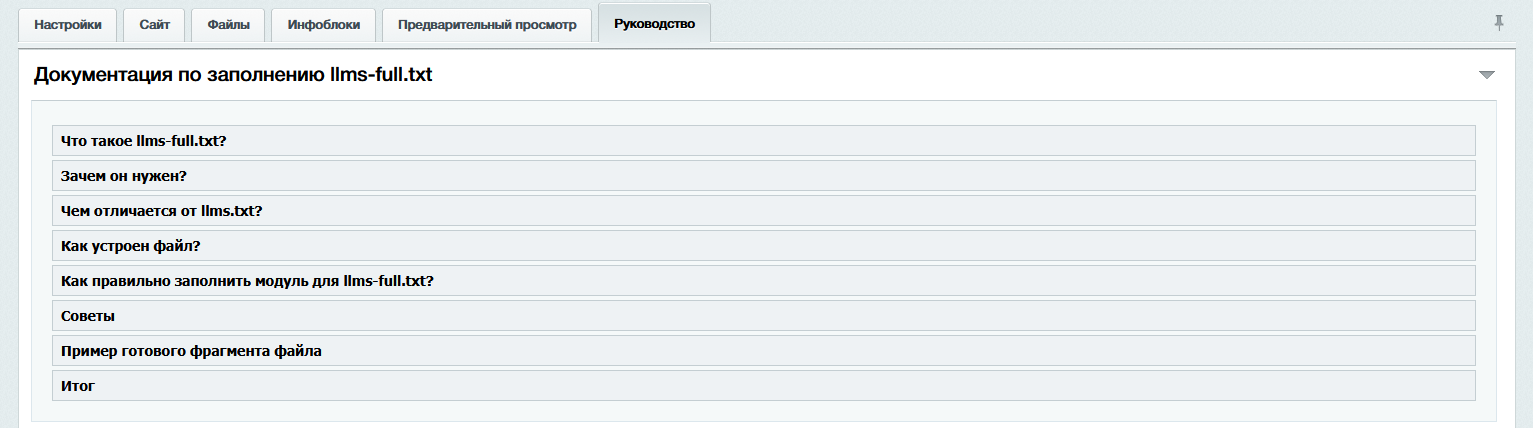Switch to the Сайт tab
This screenshot has width=1533, height=428.
click(154, 25)
